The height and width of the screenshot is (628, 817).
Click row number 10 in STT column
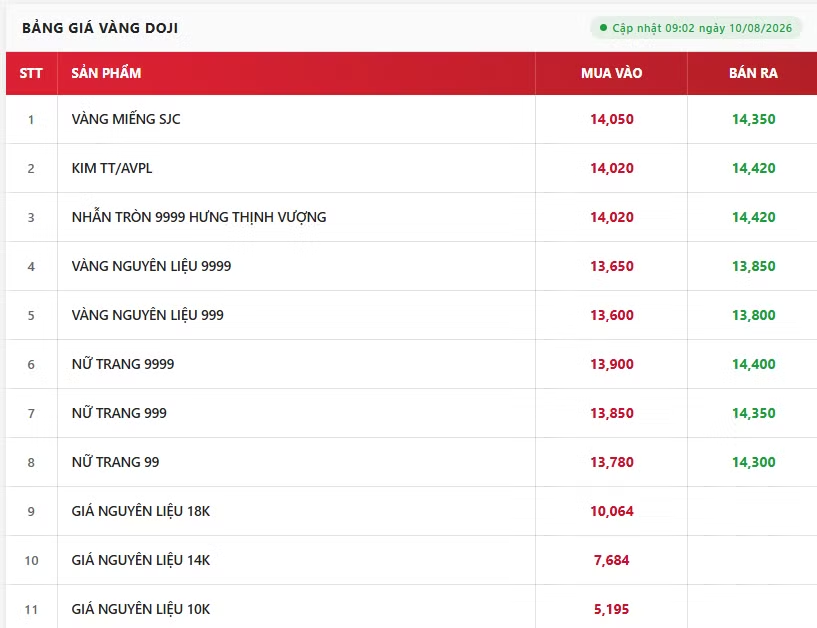(31, 561)
